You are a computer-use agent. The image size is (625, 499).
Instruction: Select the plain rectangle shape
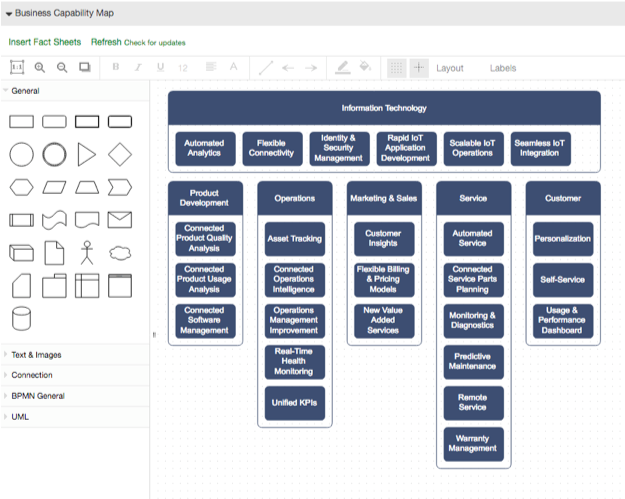click(22, 122)
